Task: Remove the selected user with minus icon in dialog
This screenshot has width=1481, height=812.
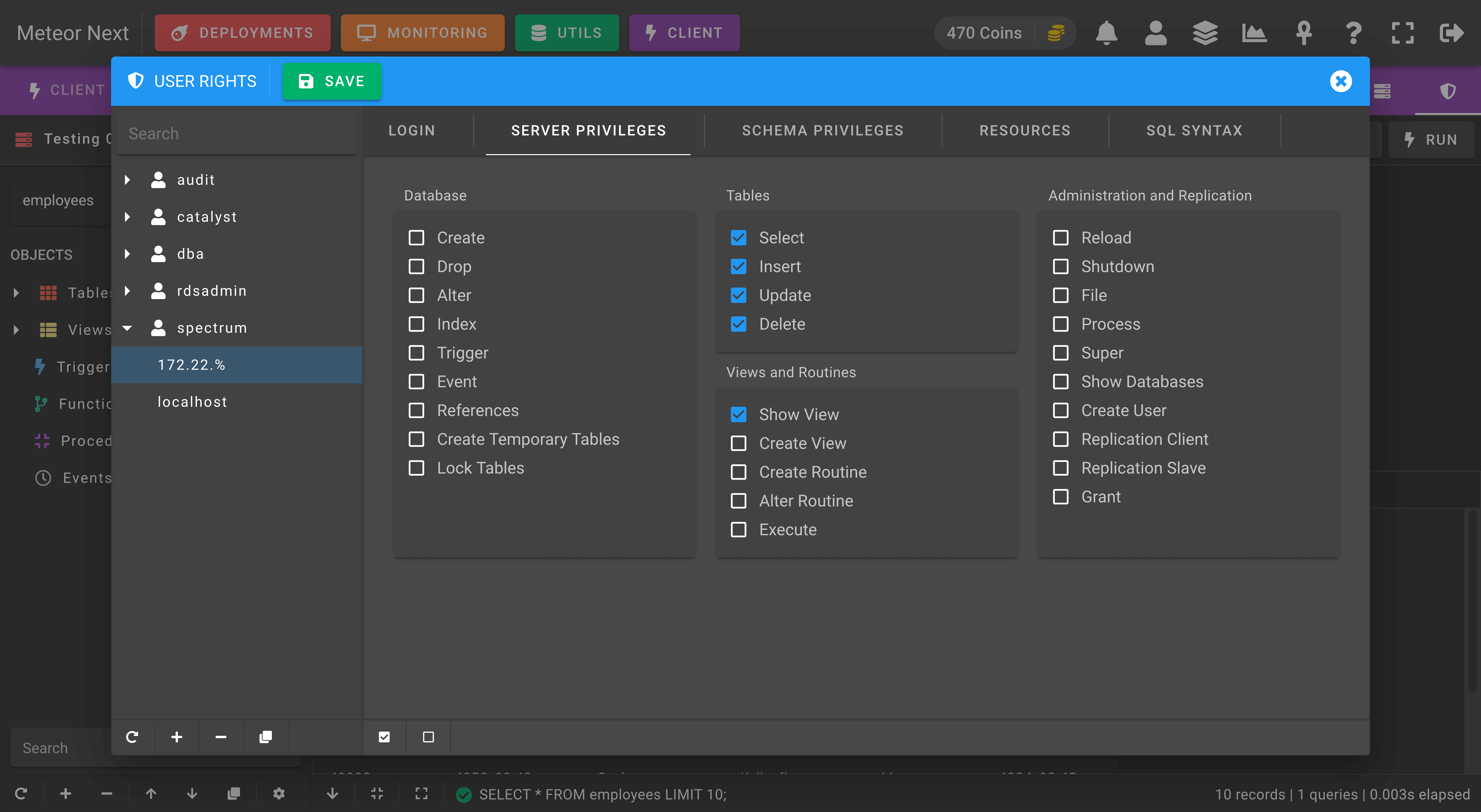Action: tap(221, 737)
